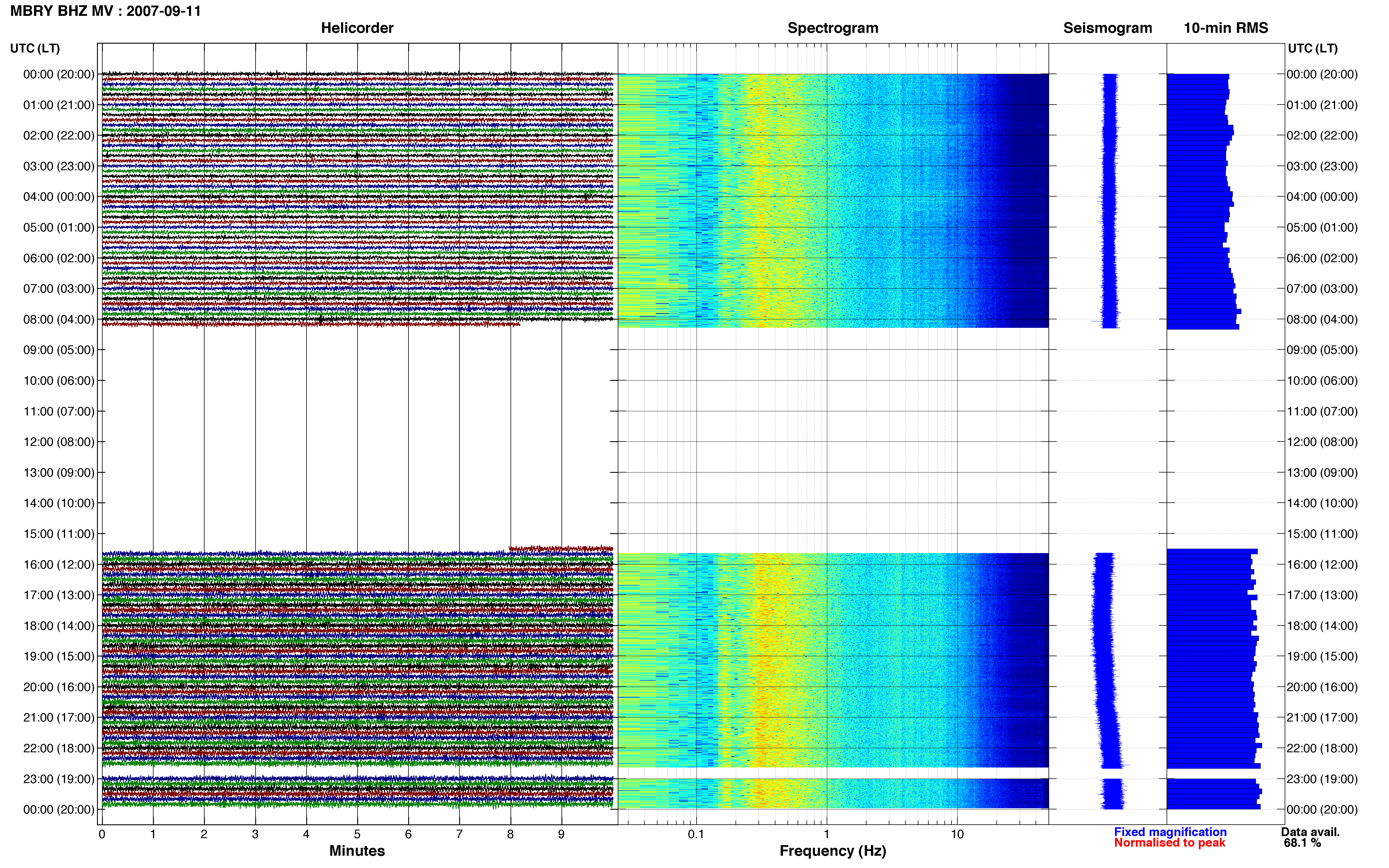Click the plot title MBRY BHZ MV : 2007-09-11
Viewport: 1389px width, 868px height.
pyautogui.click(x=106, y=11)
